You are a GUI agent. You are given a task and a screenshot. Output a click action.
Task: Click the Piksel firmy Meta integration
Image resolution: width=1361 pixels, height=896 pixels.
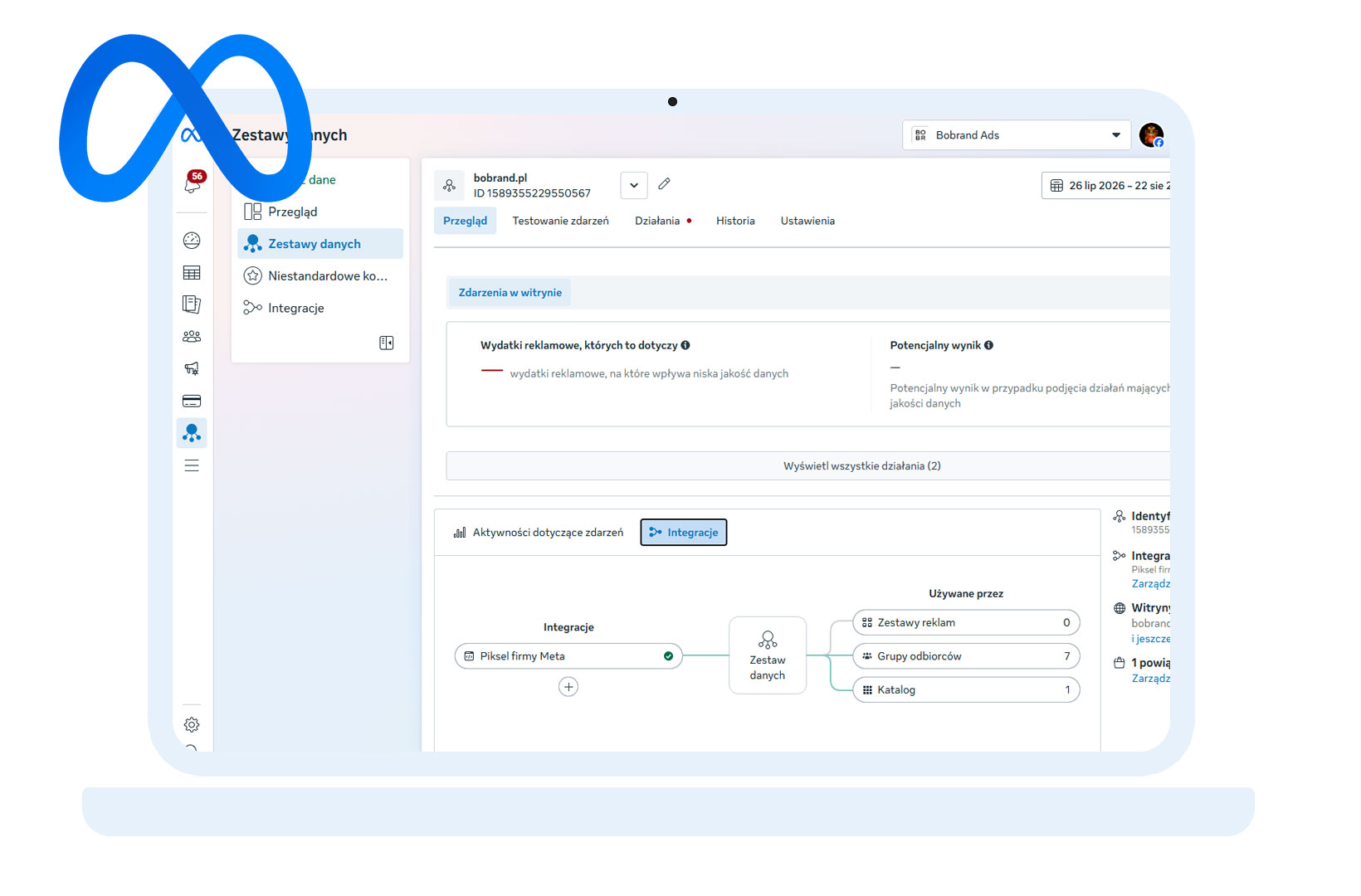(x=568, y=656)
